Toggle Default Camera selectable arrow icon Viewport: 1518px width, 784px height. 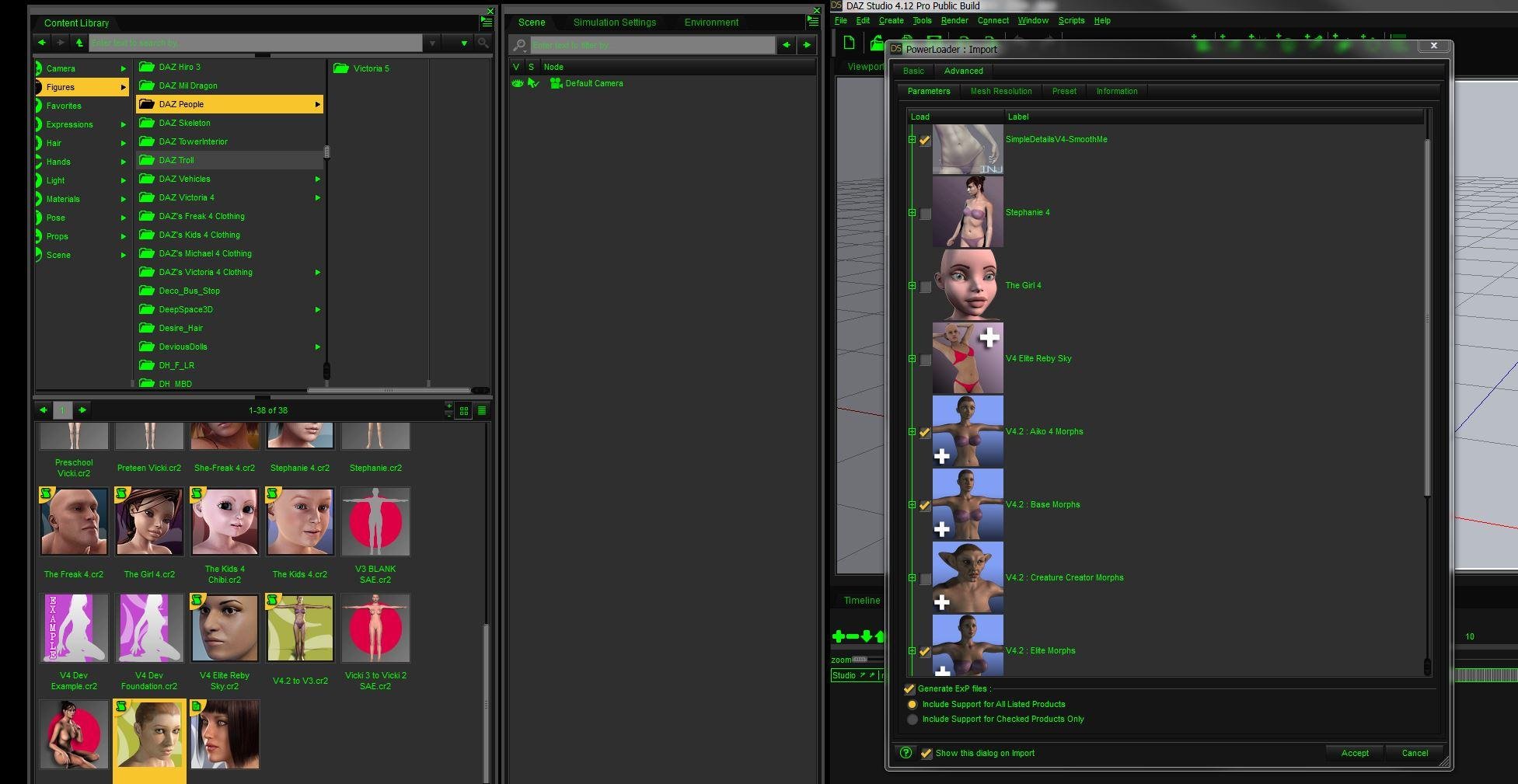point(533,83)
